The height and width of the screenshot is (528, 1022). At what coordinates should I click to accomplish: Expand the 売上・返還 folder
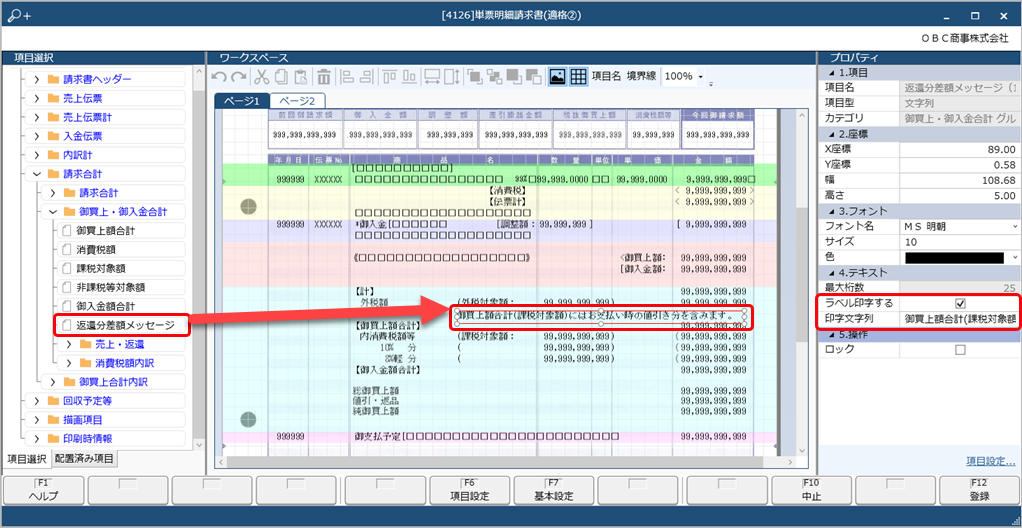[68, 344]
